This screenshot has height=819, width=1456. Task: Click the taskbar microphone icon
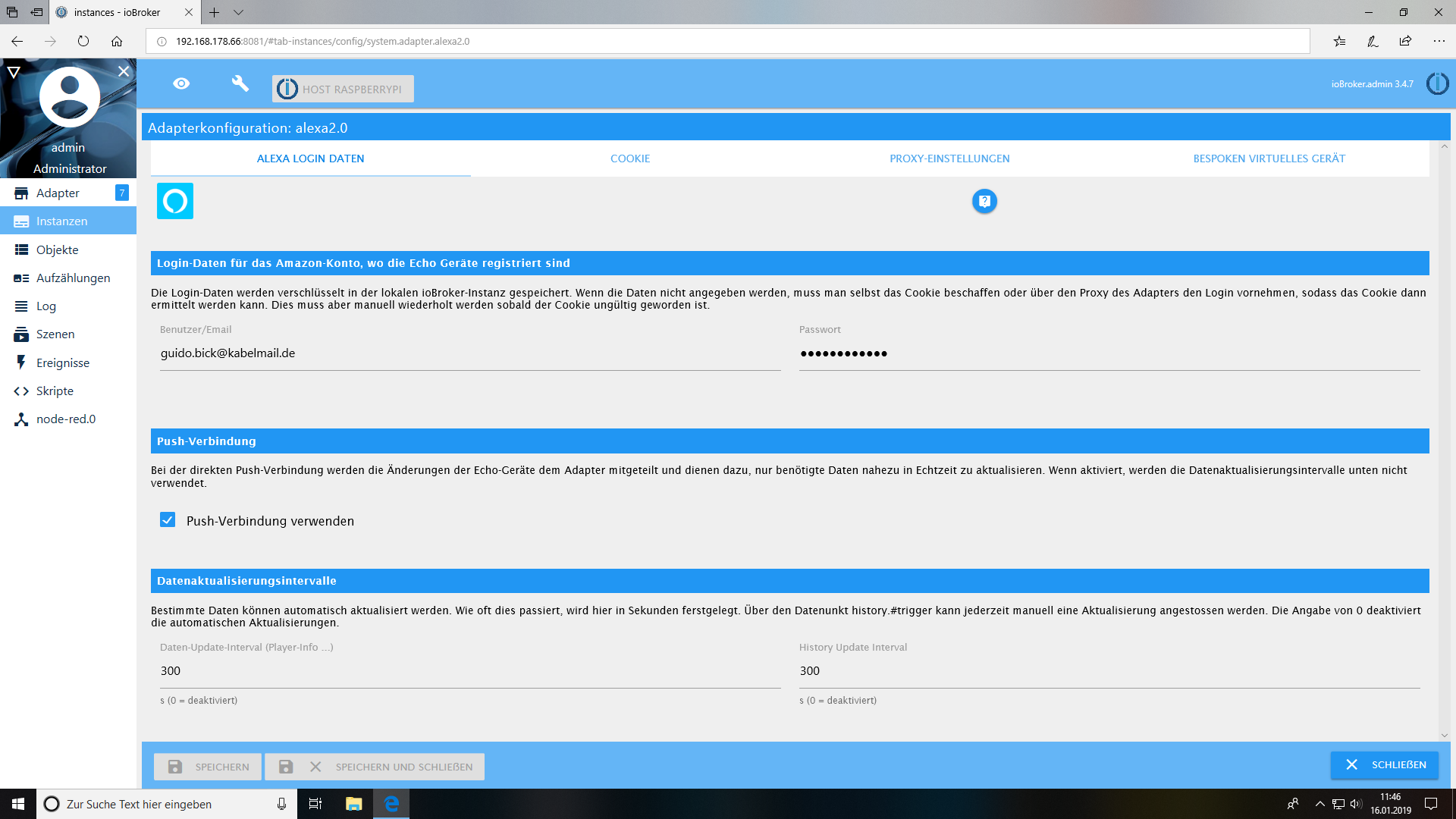coord(281,804)
